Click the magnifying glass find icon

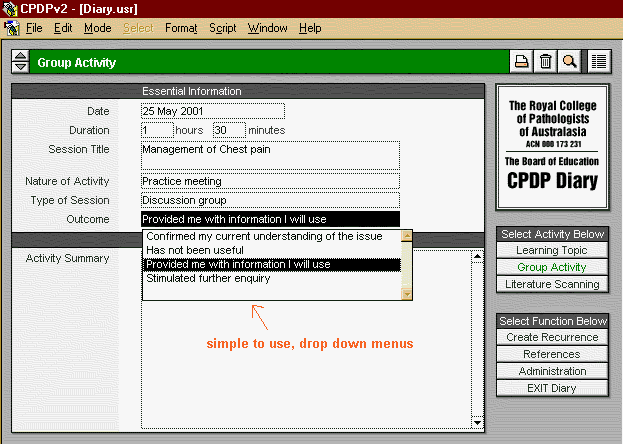pos(569,62)
